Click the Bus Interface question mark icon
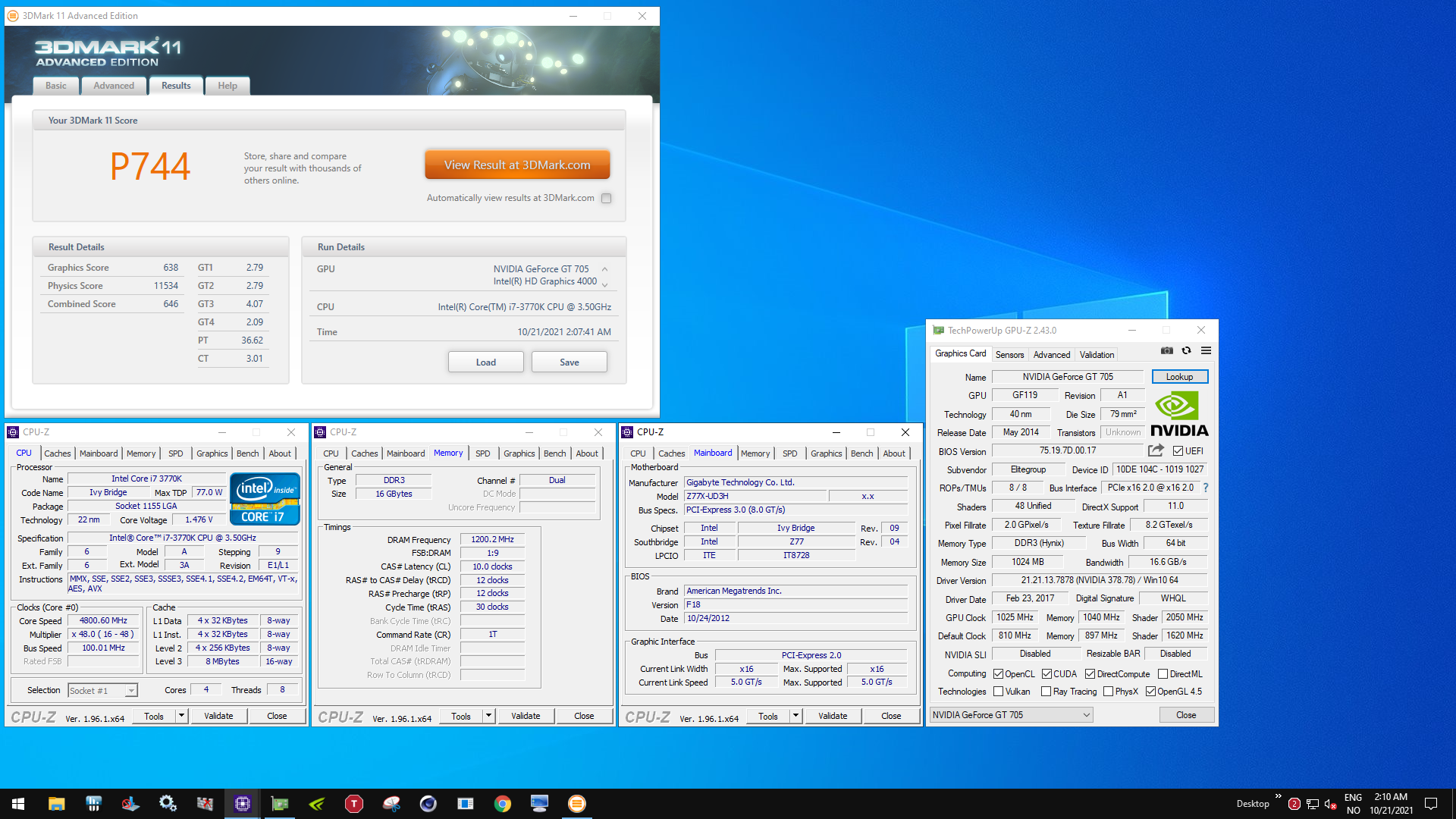 pyautogui.click(x=1206, y=488)
